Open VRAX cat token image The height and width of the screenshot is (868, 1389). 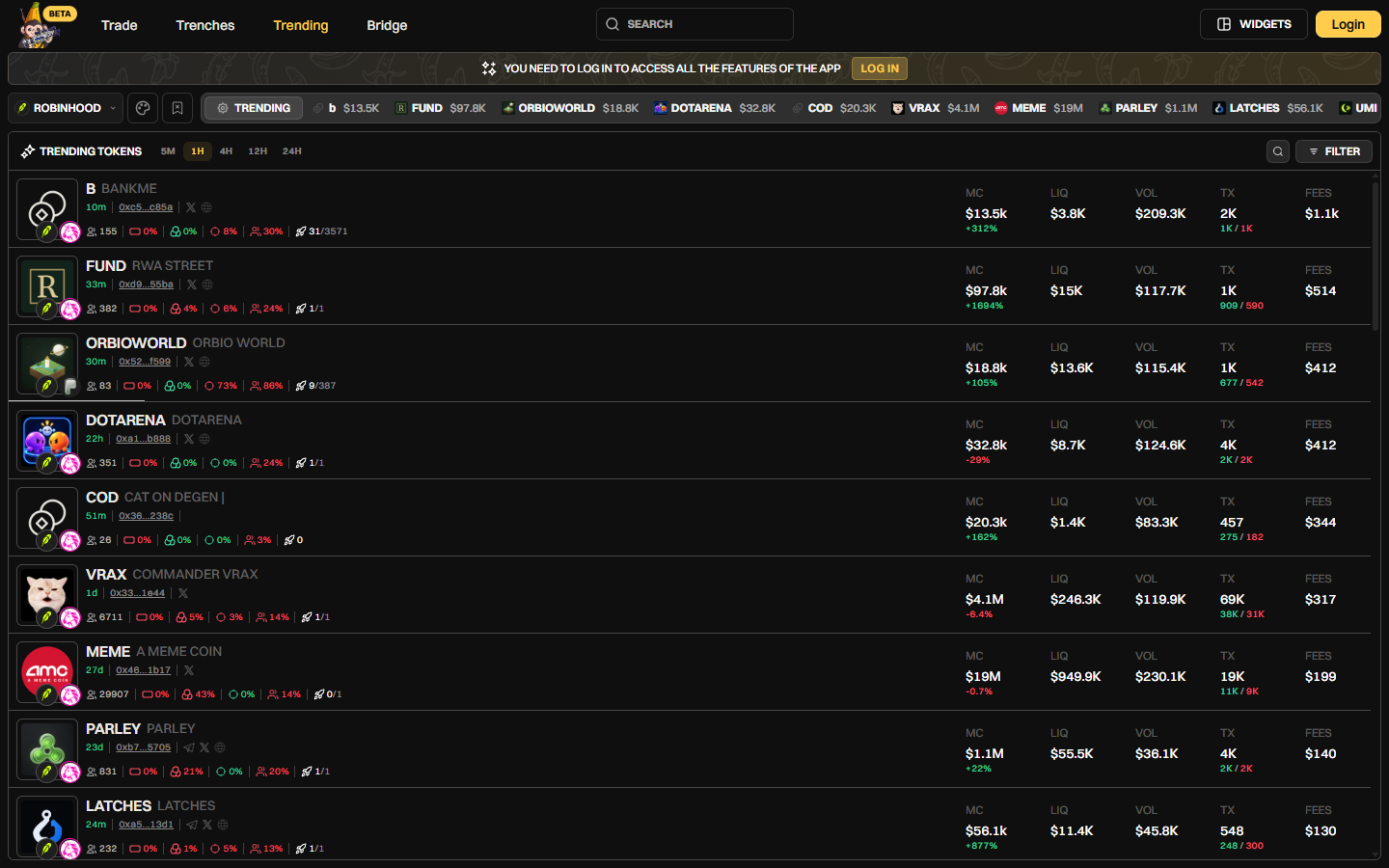pos(47,595)
